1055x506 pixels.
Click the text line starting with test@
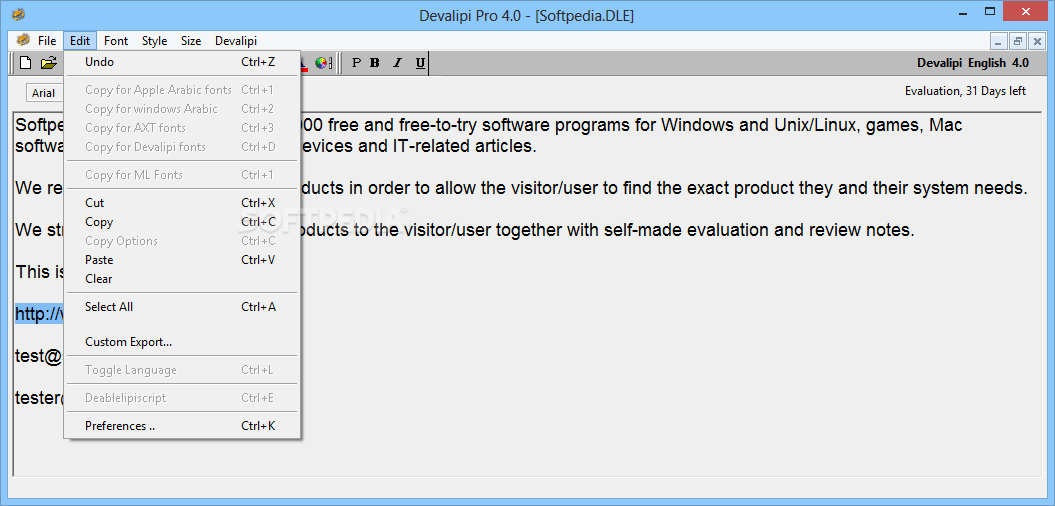(38, 356)
